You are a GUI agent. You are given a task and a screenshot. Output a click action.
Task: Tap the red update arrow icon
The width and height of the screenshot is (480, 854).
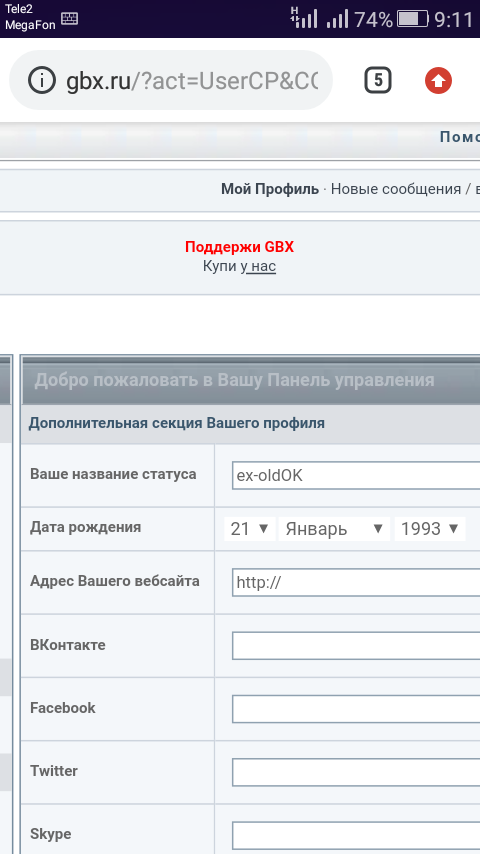tap(438, 81)
